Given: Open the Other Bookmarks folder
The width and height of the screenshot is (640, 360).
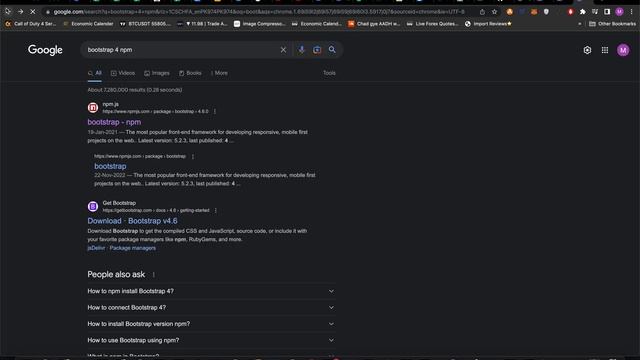Looking at the screenshot, I should pos(612,24).
